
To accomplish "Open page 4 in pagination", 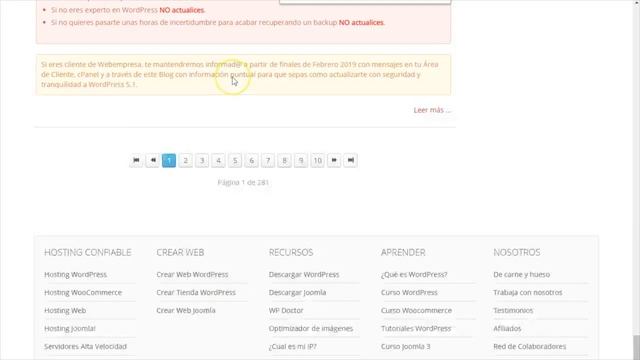I will pos(218,160).
